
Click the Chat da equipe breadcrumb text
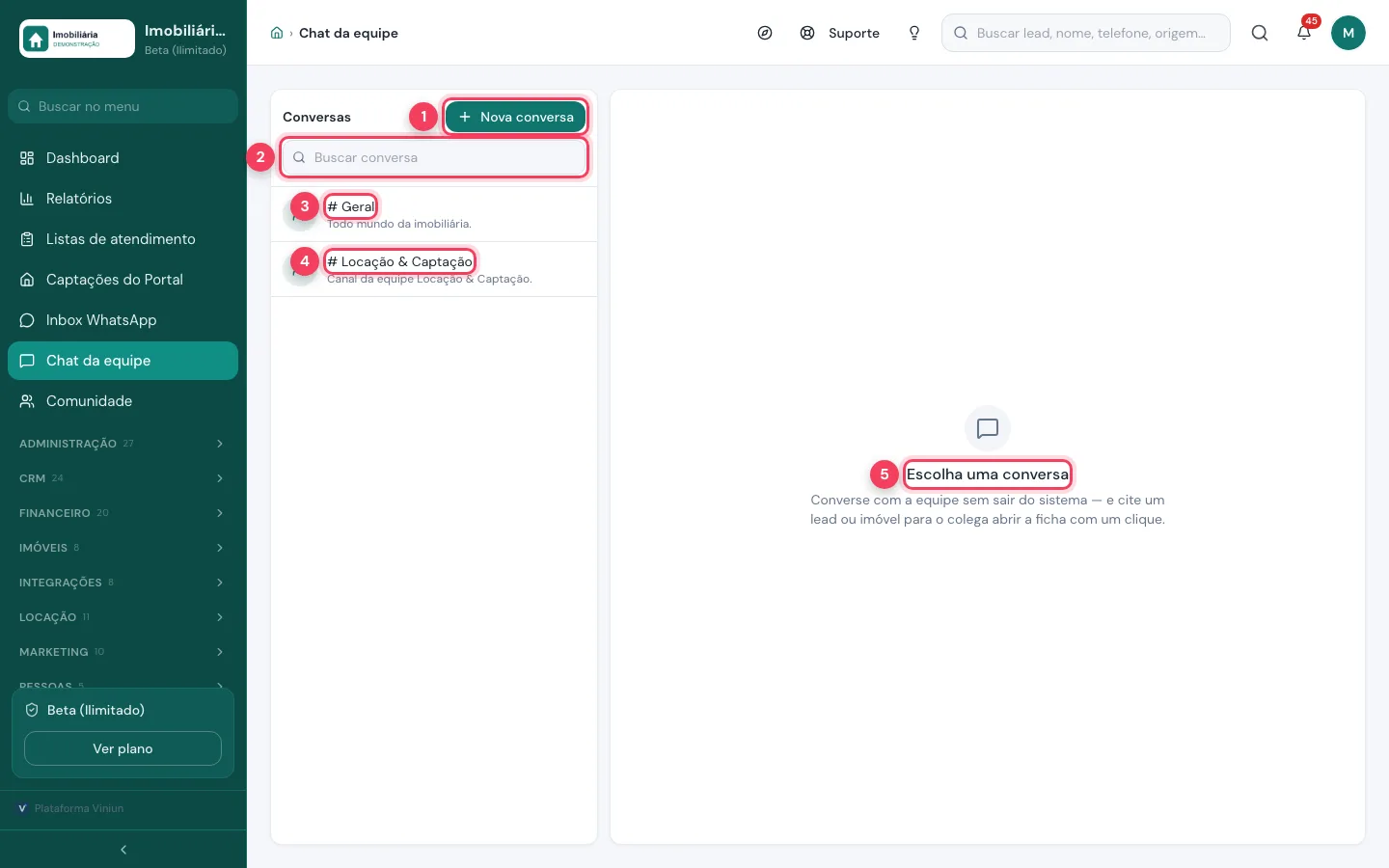(x=348, y=33)
